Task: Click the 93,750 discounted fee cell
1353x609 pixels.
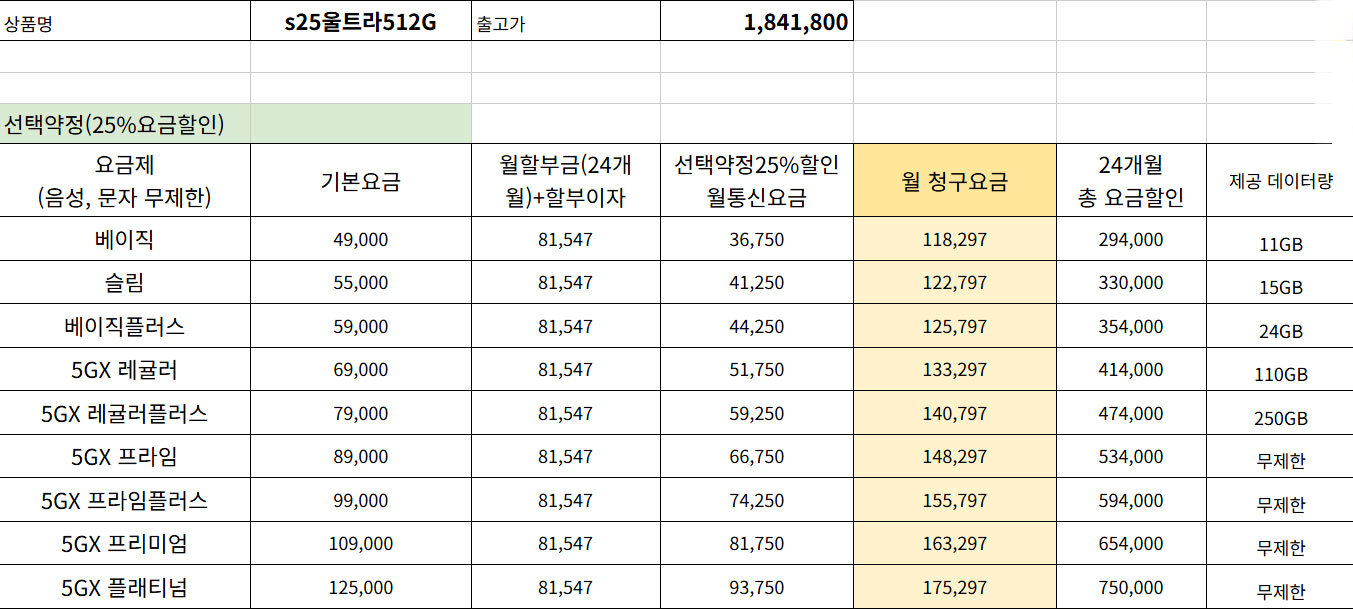Action: coord(756,588)
